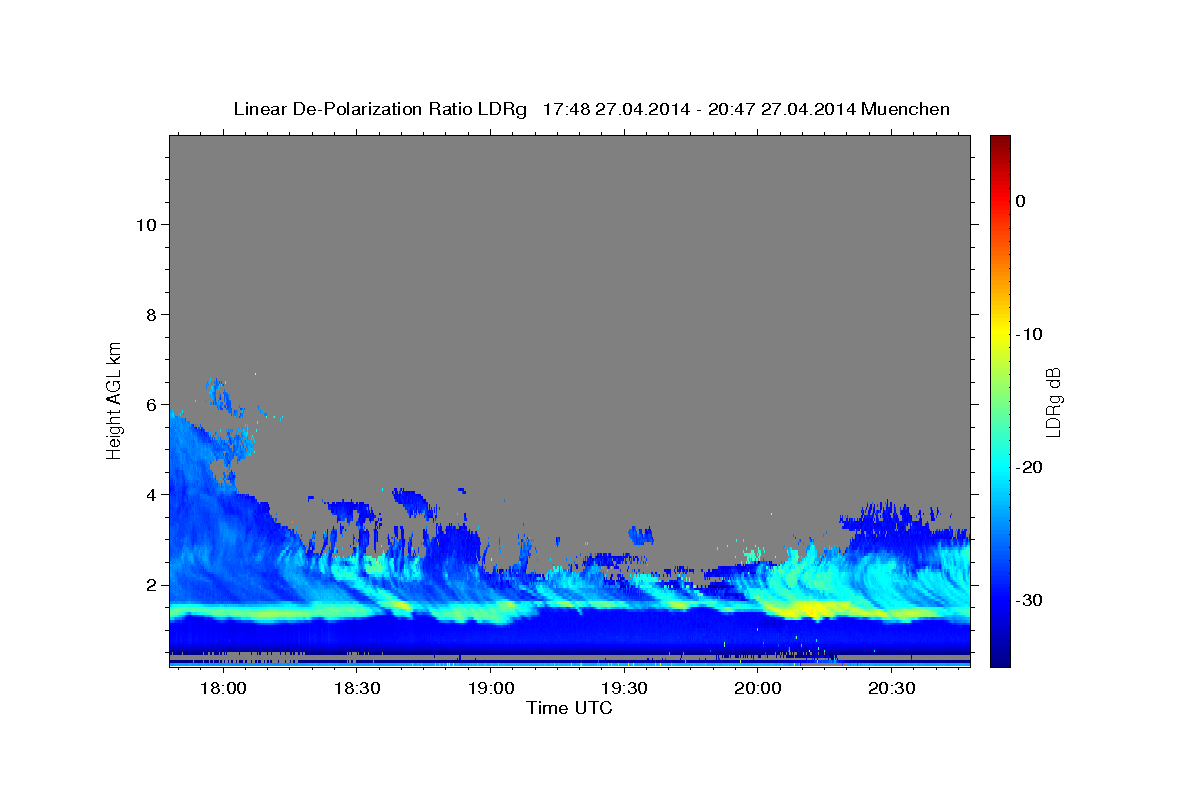Select the 19:00 time tick label
1200x800 pixels.
click(490, 689)
